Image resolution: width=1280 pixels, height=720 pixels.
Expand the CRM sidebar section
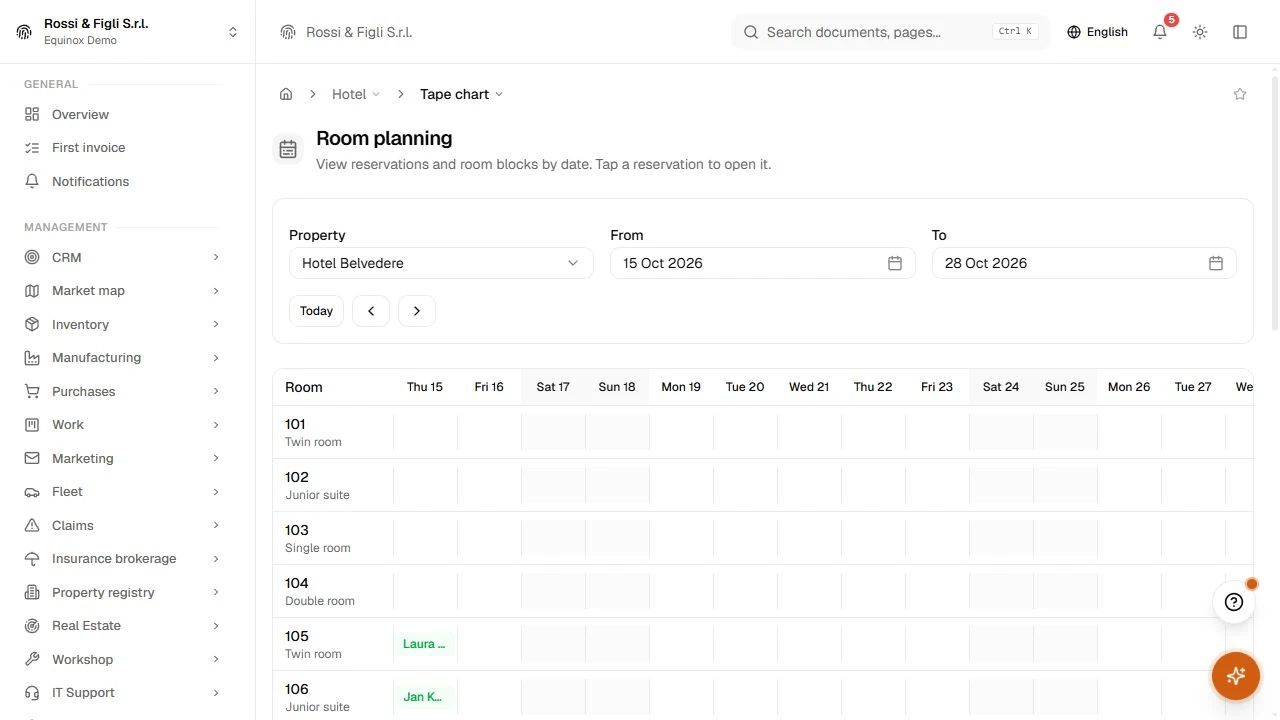[x=123, y=257]
